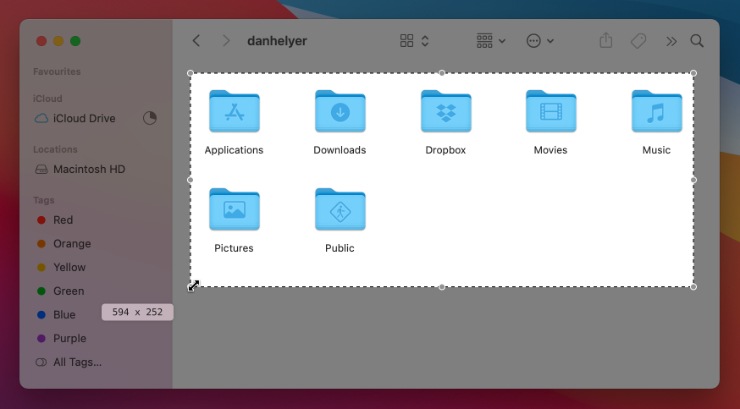Expand the group-by dropdown chevron
This screenshot has height=409, width=740.
tap(502, 42)
